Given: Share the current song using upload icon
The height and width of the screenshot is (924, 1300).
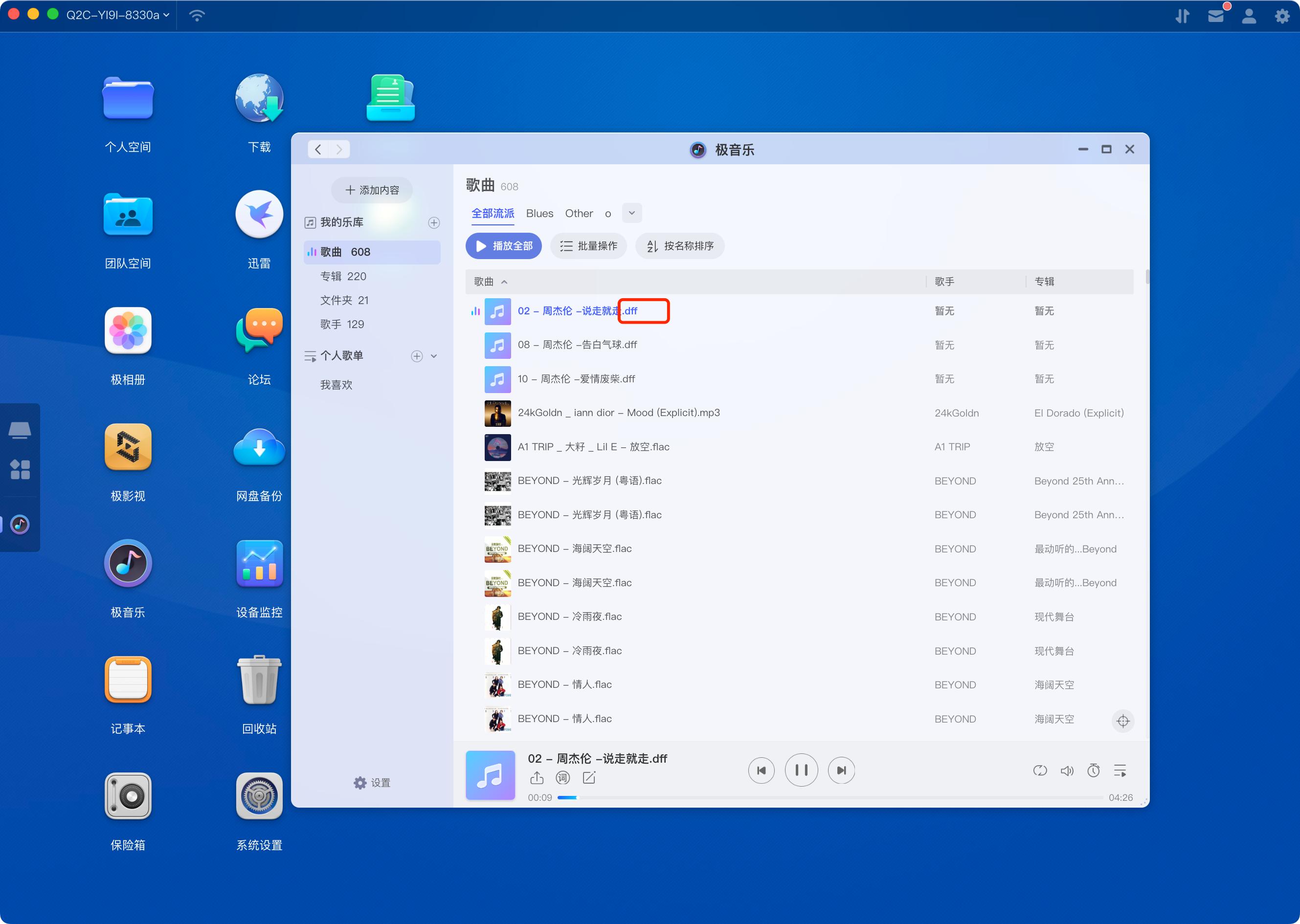Looking at the screenshot, I should click(x=538, y=777).
